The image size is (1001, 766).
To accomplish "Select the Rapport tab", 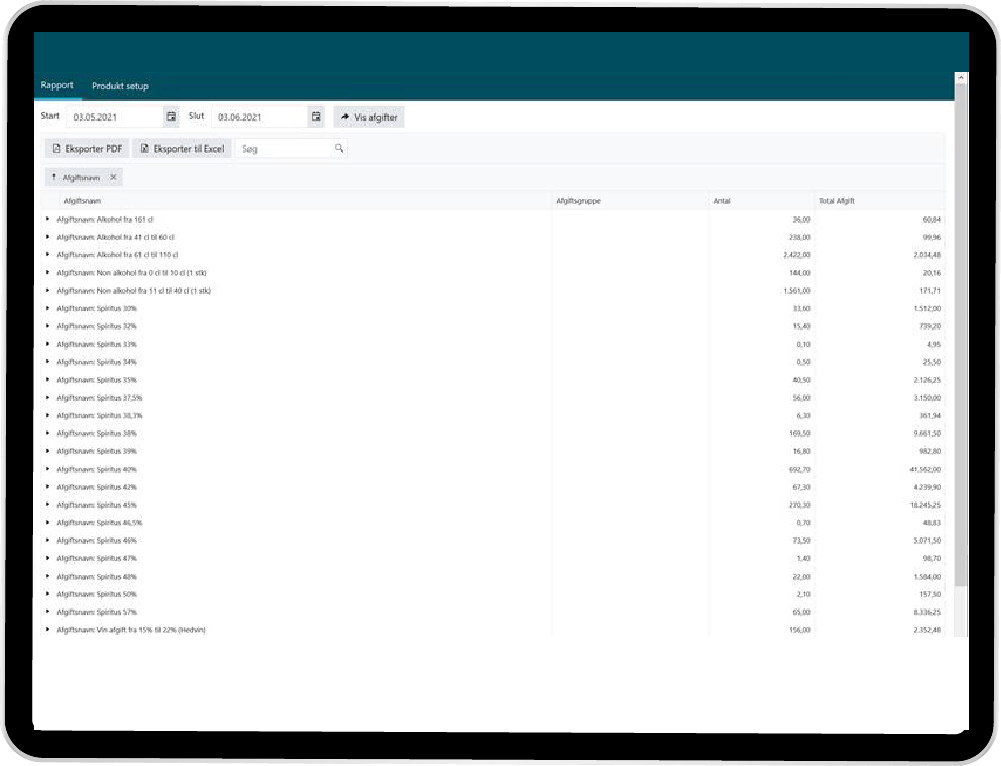I will click(57, 85).
